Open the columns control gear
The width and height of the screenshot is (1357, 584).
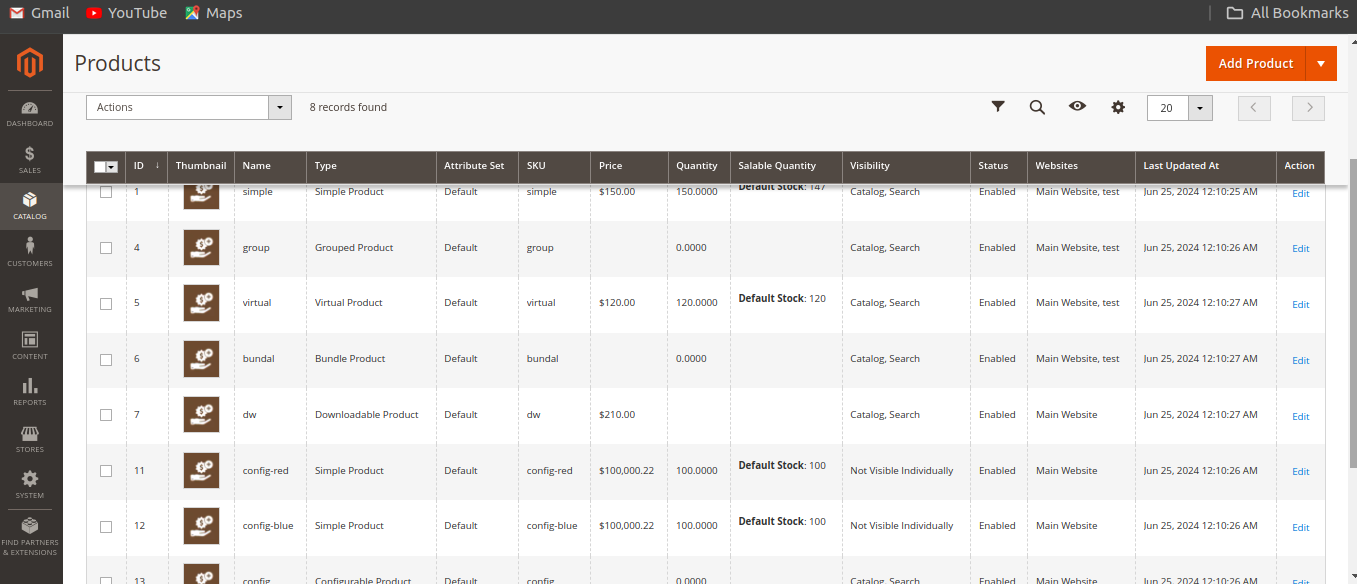point(1117,106)
